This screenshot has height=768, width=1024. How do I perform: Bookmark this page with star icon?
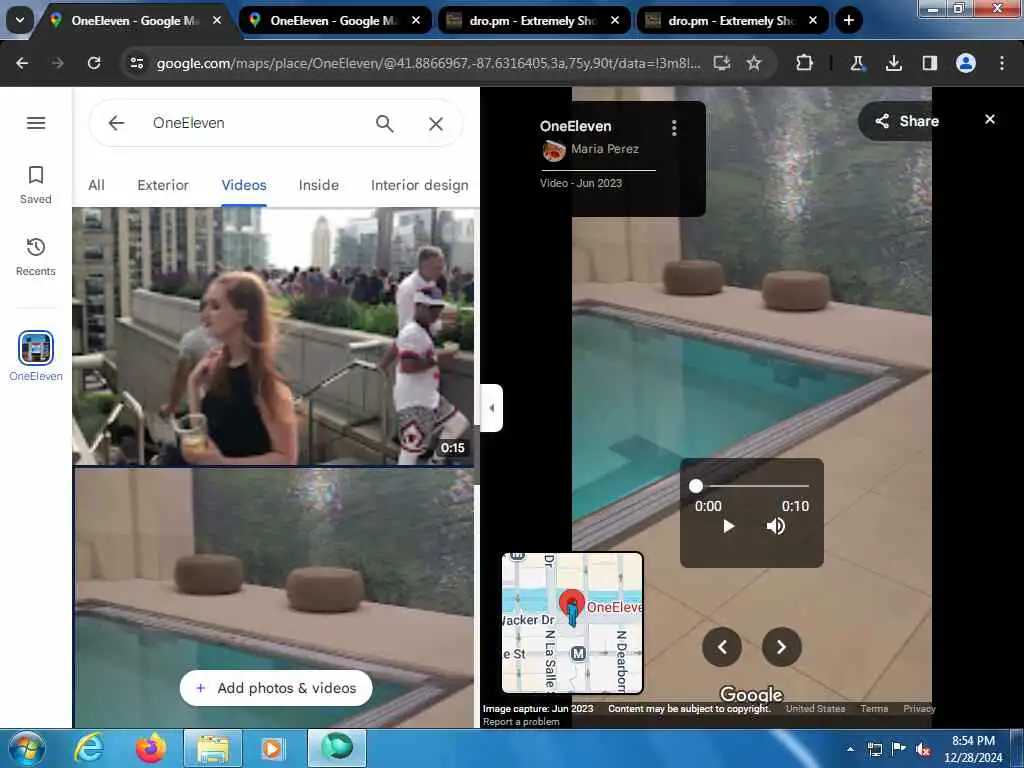[x=754, y=63]
